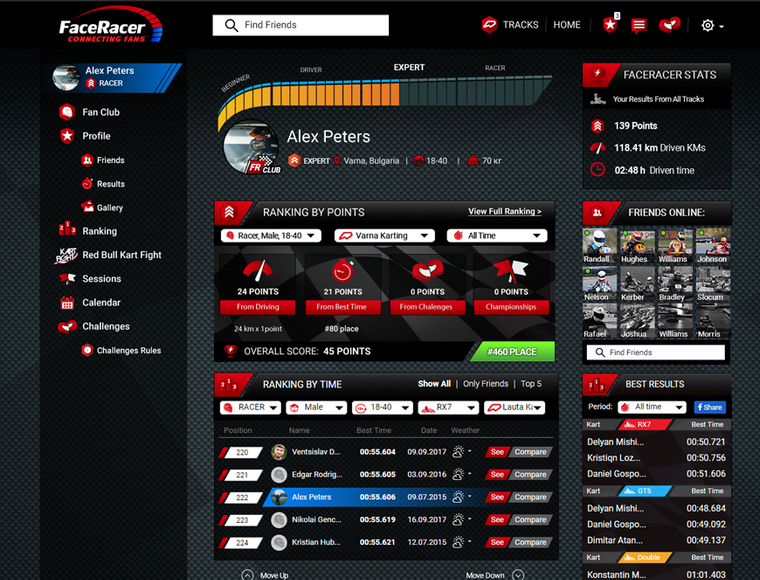This screenshot has width=760, height=580.
Task: Open Hughes friend thumbnail
Action: click(637, 246)
